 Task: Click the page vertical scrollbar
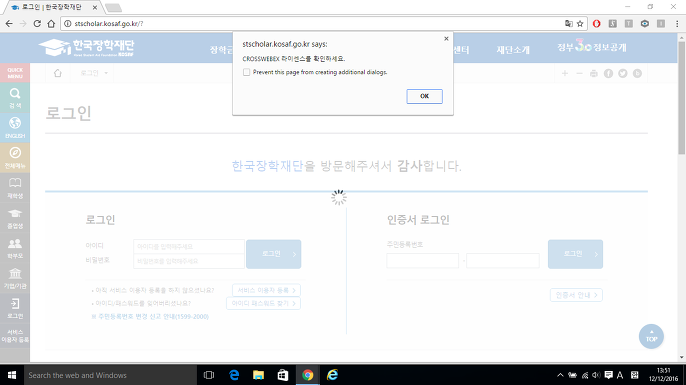click(x=682, y=98)
